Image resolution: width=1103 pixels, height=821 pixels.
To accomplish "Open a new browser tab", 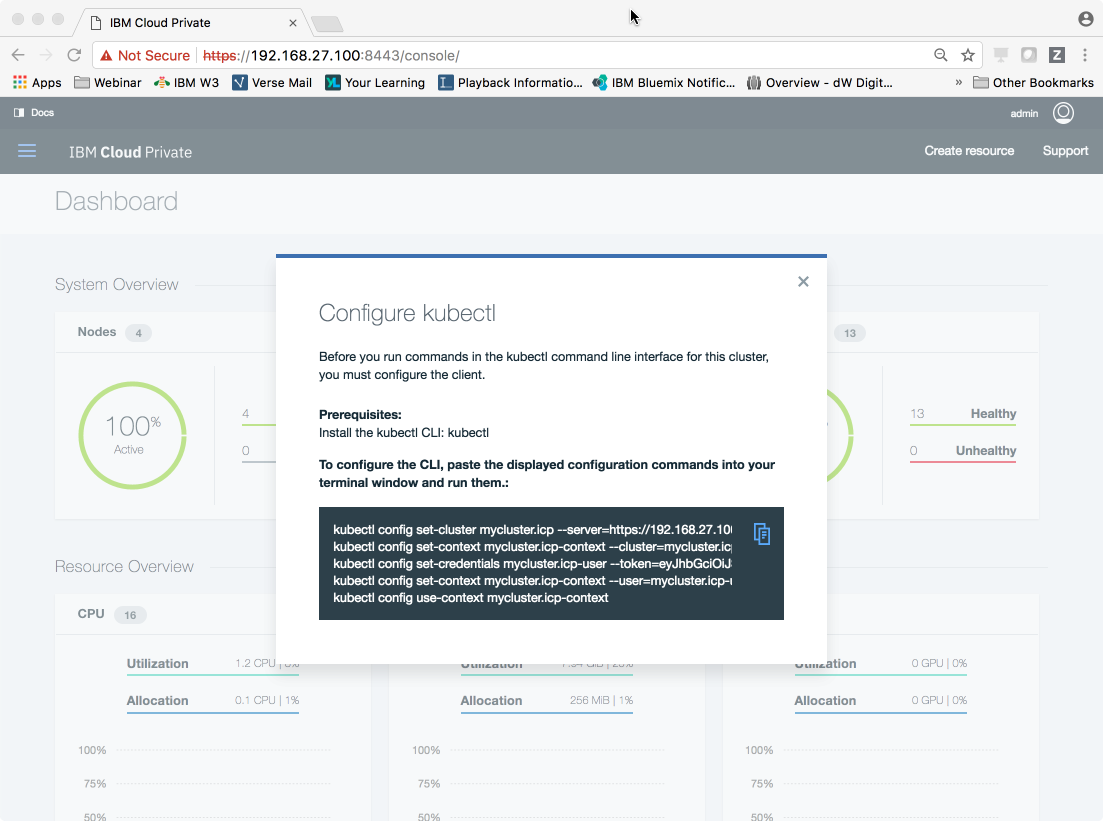I will (327, 24).
